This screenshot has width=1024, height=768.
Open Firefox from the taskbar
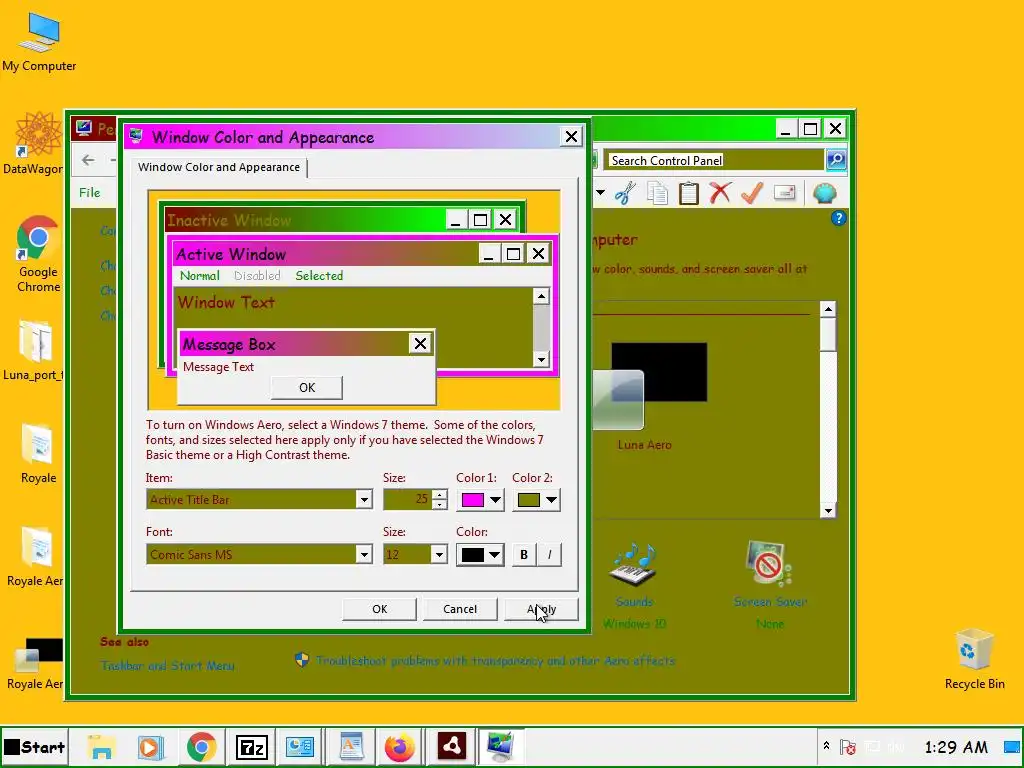coord(400,746)
